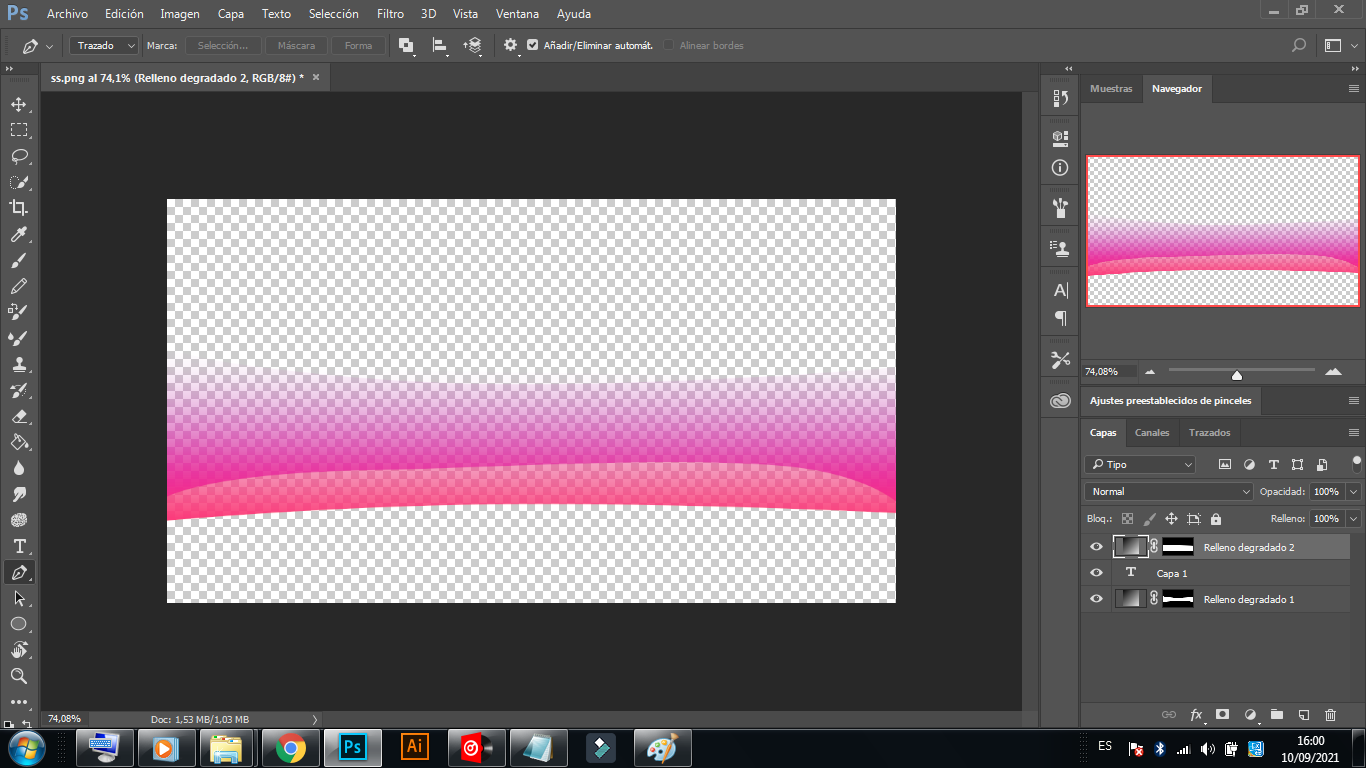The image size is (1366, 768).
Task: Select the Blur tool
Action: pos(19,468)
